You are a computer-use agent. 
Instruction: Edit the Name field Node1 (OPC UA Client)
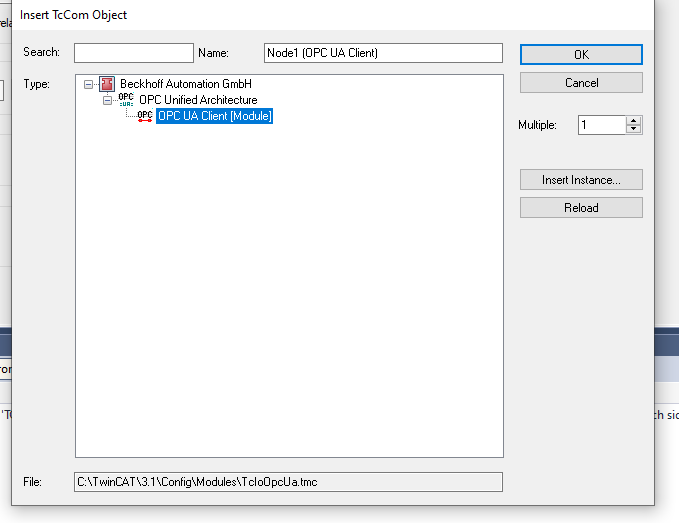[x=383, y=53]
